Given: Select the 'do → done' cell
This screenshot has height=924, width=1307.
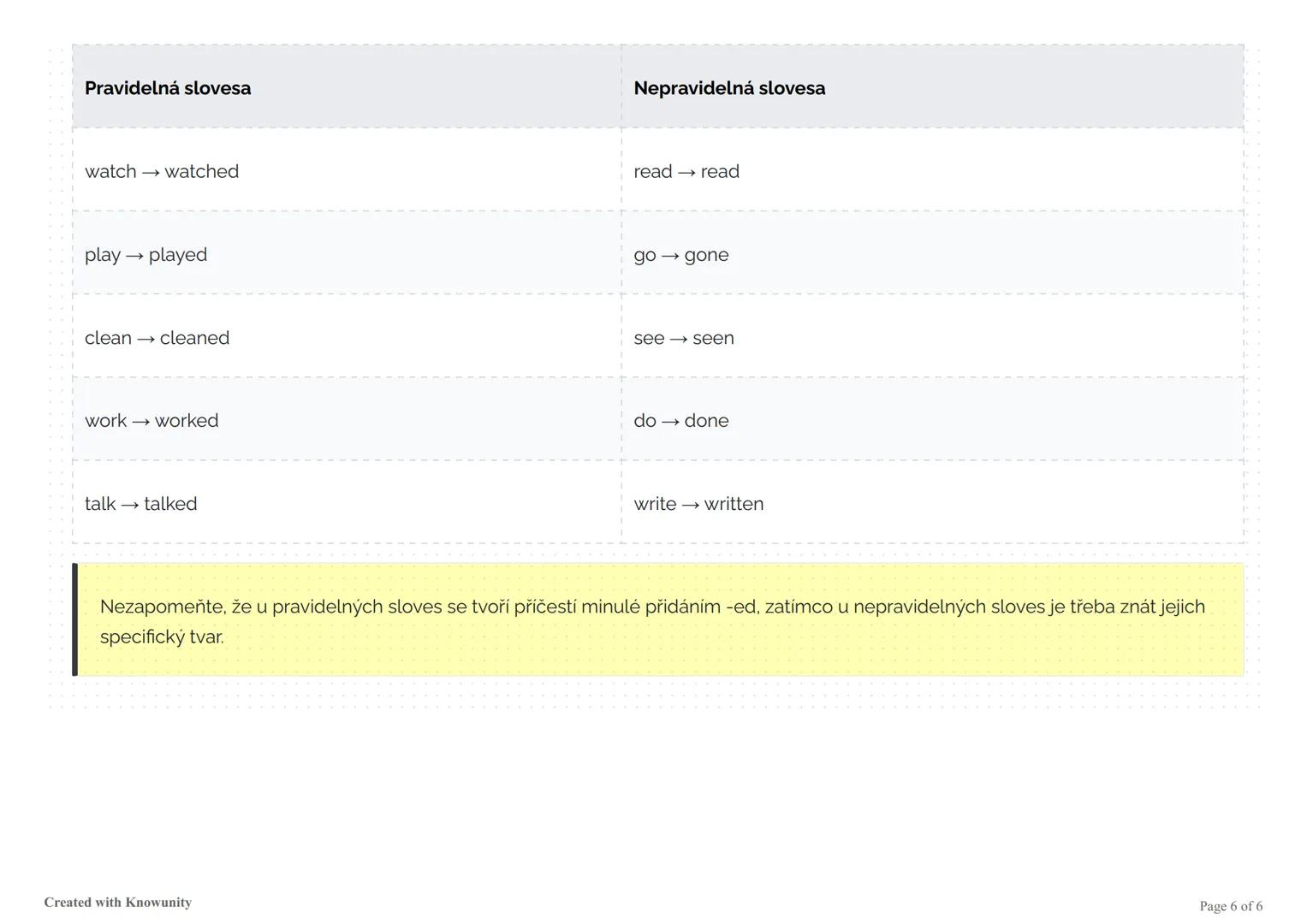Looking at the screenshot, I should (681, 421).
